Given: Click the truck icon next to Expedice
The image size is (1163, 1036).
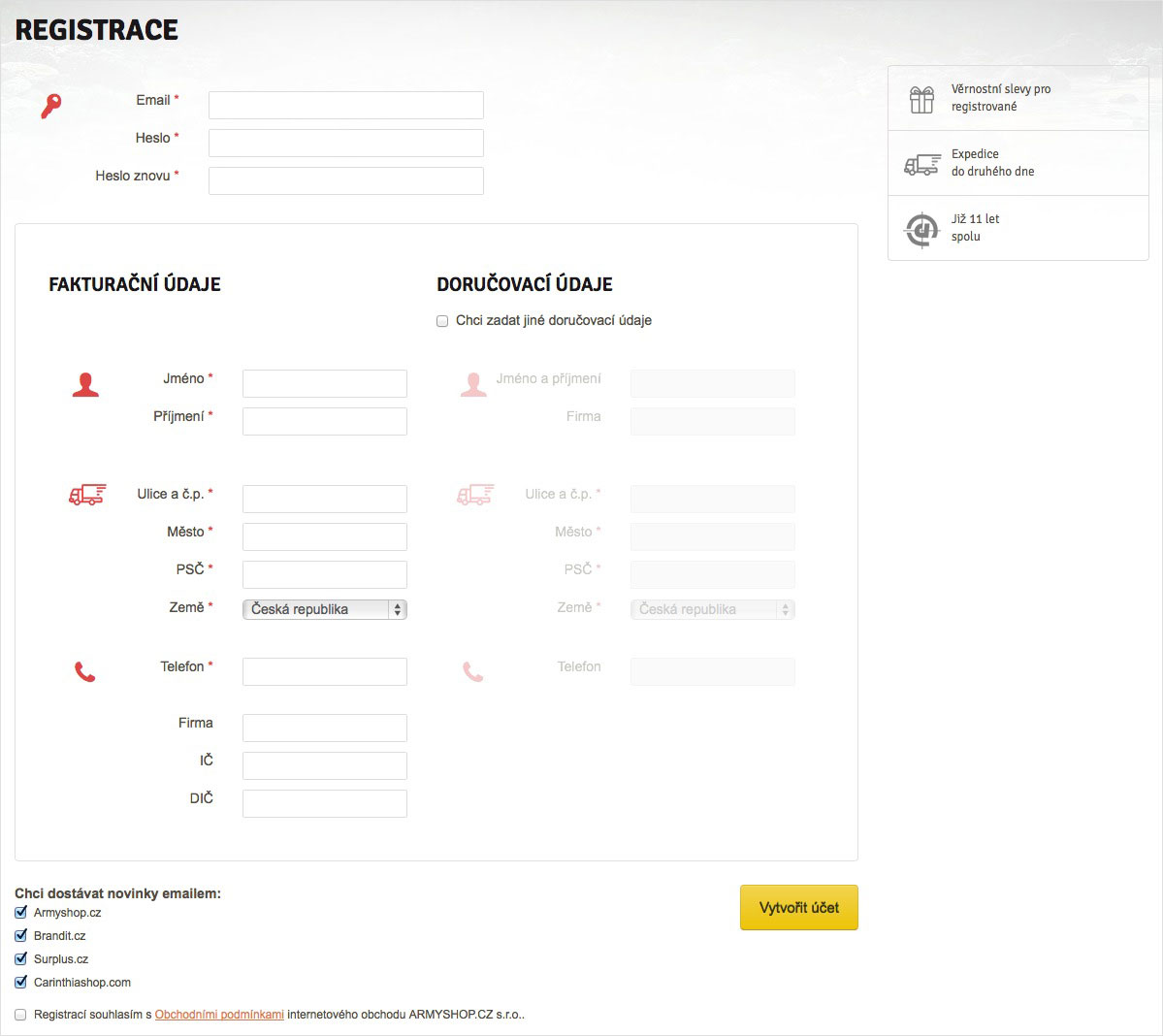Looking at the screenshot, I should 921,164.
